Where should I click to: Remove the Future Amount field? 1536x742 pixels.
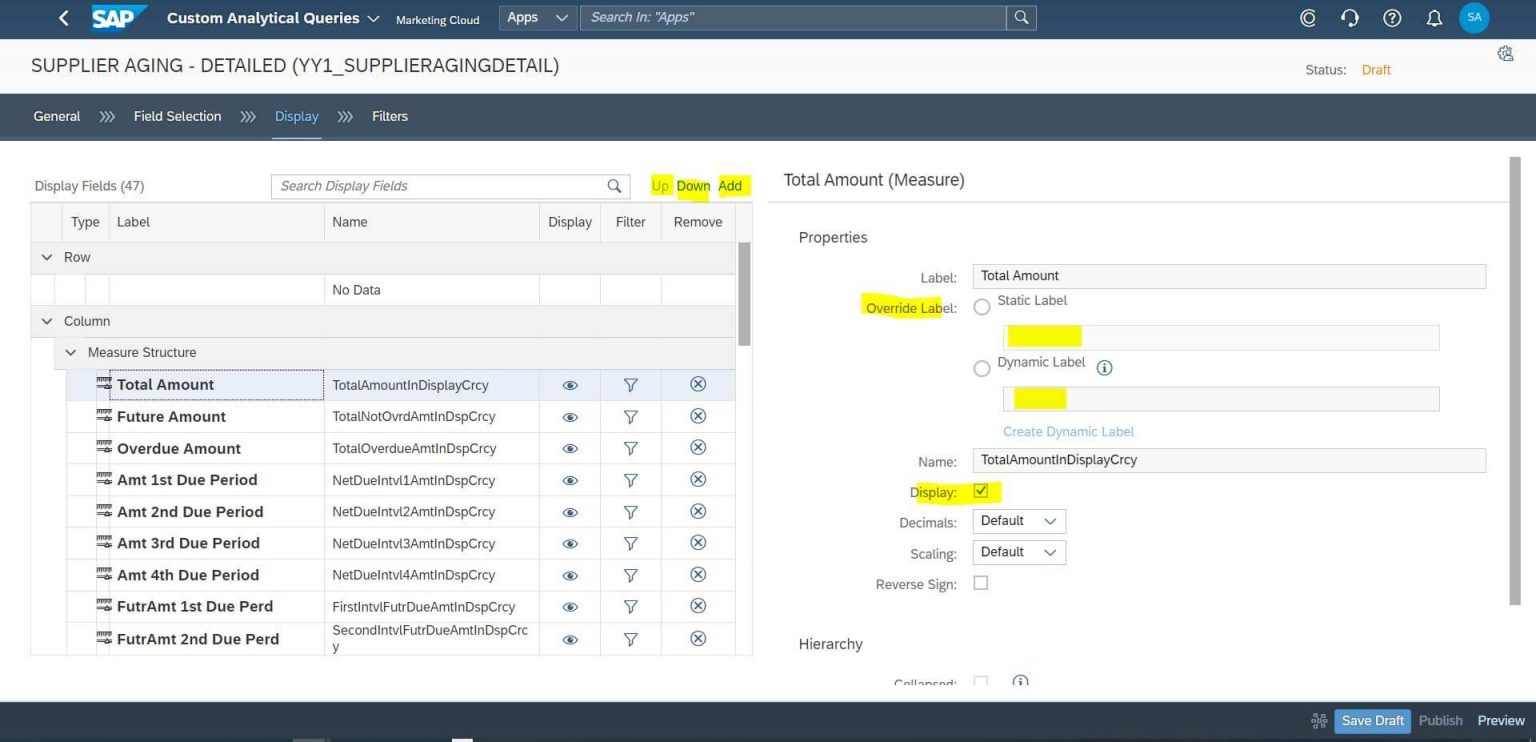697,416
